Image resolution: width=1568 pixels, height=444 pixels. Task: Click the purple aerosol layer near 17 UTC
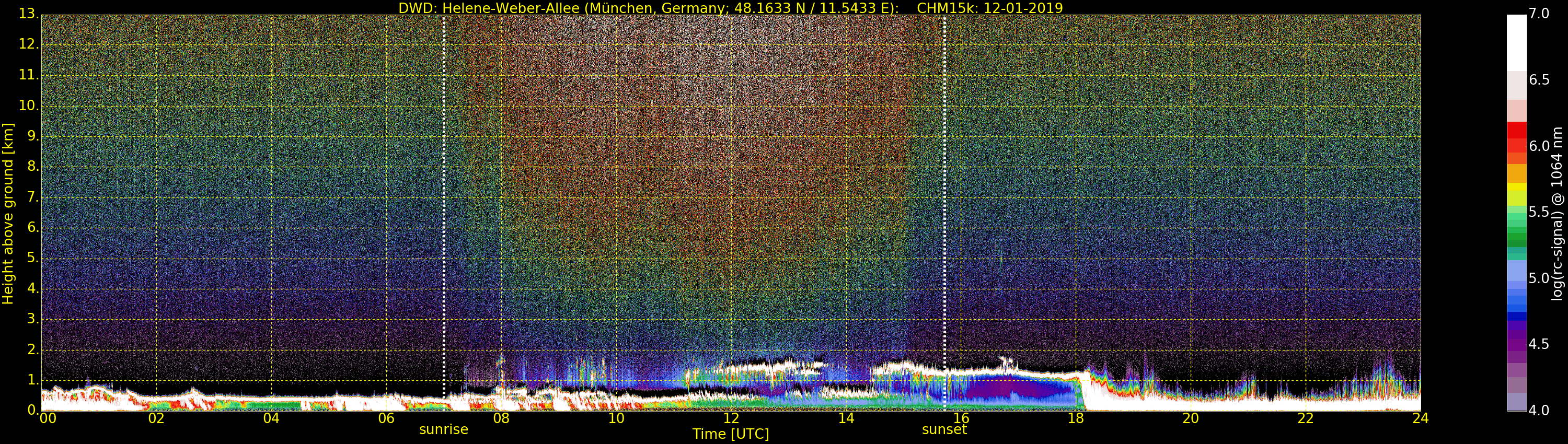[x=1013, y=388]
